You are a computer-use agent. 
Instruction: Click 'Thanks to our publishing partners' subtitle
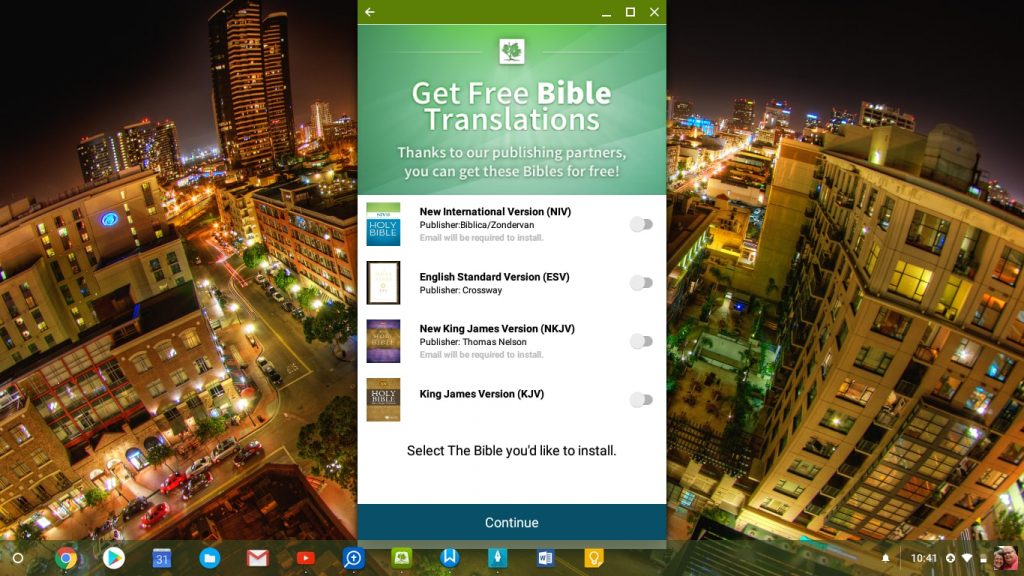pyautogui.click(x=512, y=162)
